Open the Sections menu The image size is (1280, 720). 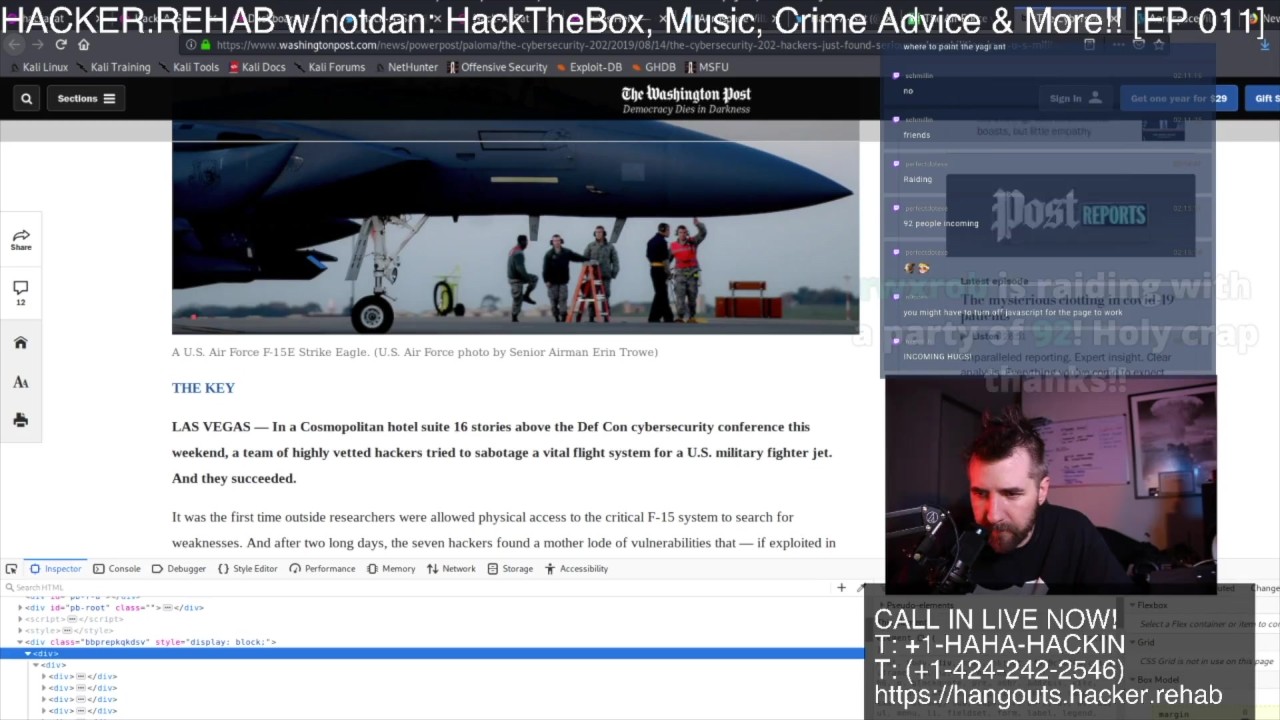pos(86,98)
